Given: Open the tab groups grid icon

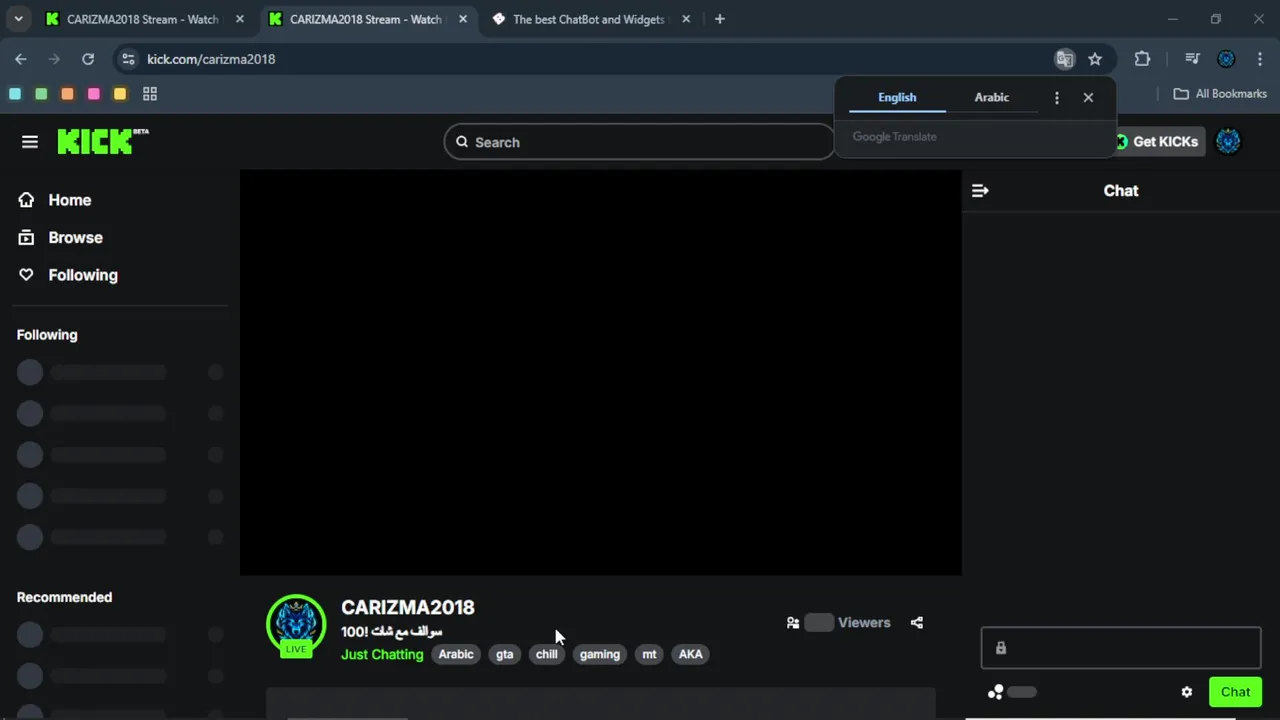Looking at the screenshot, I should 150,94.
